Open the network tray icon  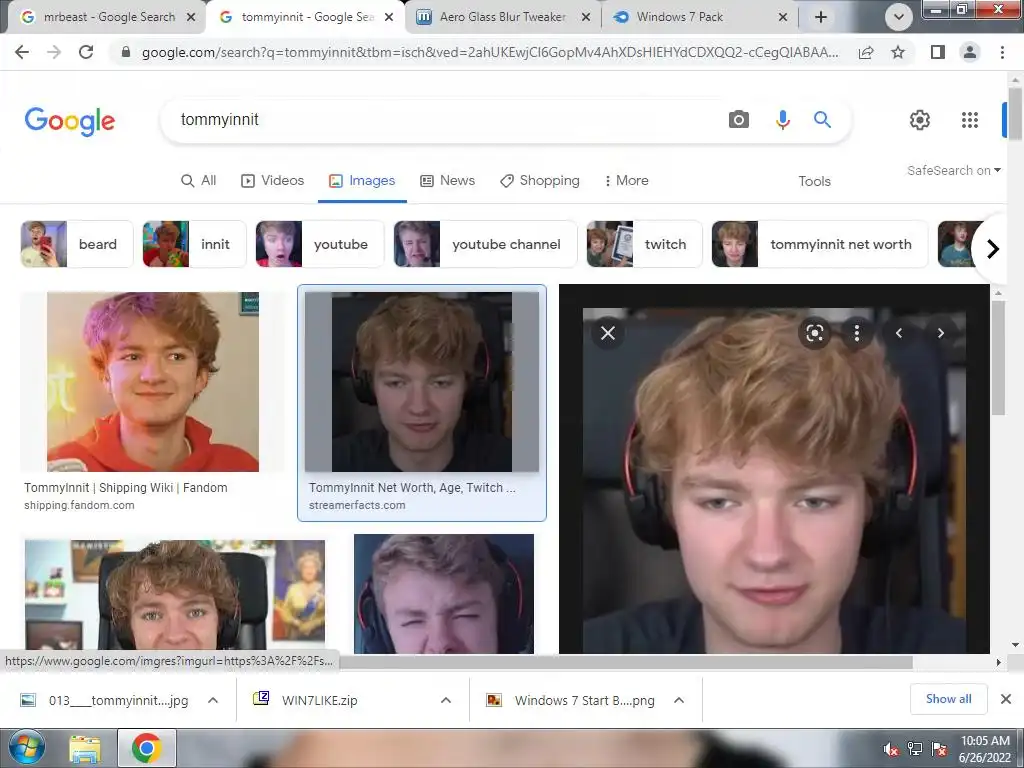pos(915,749)
